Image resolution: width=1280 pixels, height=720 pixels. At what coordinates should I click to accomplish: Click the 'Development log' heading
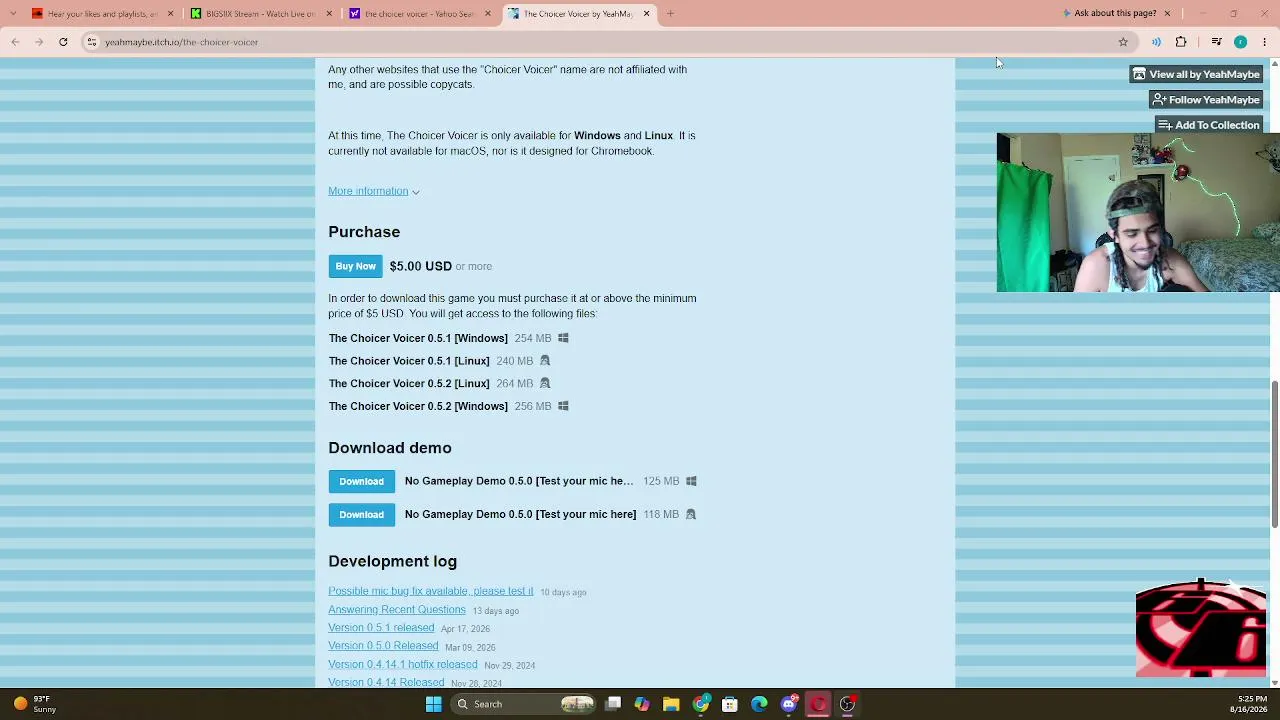pyautogui.click(x=392, y=561)
